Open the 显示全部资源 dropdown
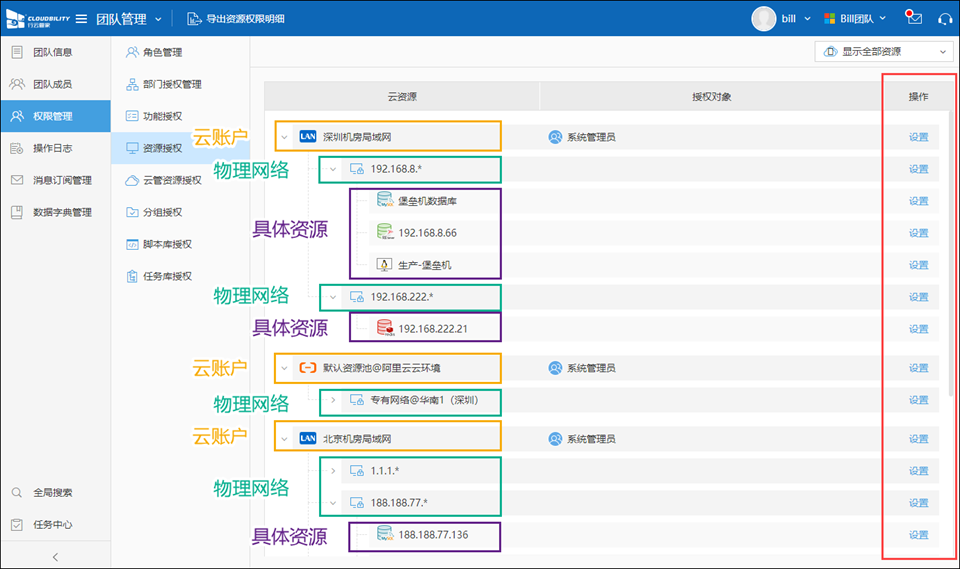The width and height of the screenshot is (960, 569). 884,52
